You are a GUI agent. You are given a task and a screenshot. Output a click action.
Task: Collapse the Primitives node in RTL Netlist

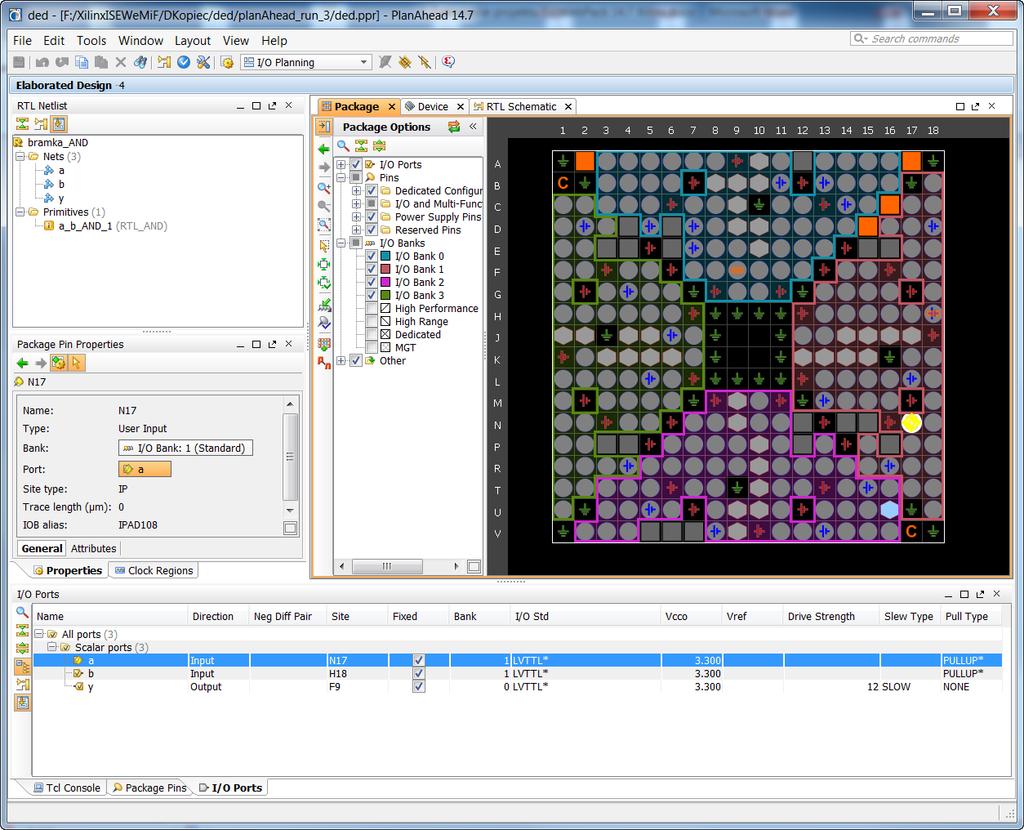coord(20,212)
